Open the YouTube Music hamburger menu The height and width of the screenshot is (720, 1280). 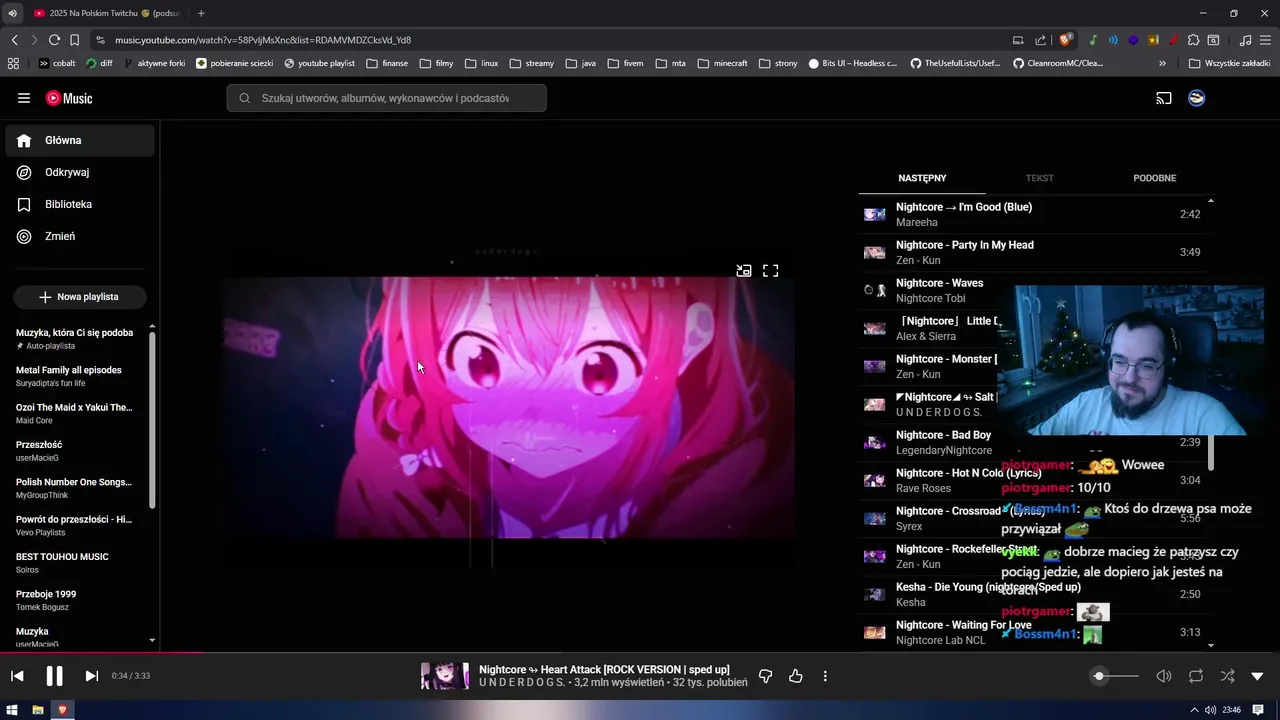pyautogui.click(x=24, y=98)
